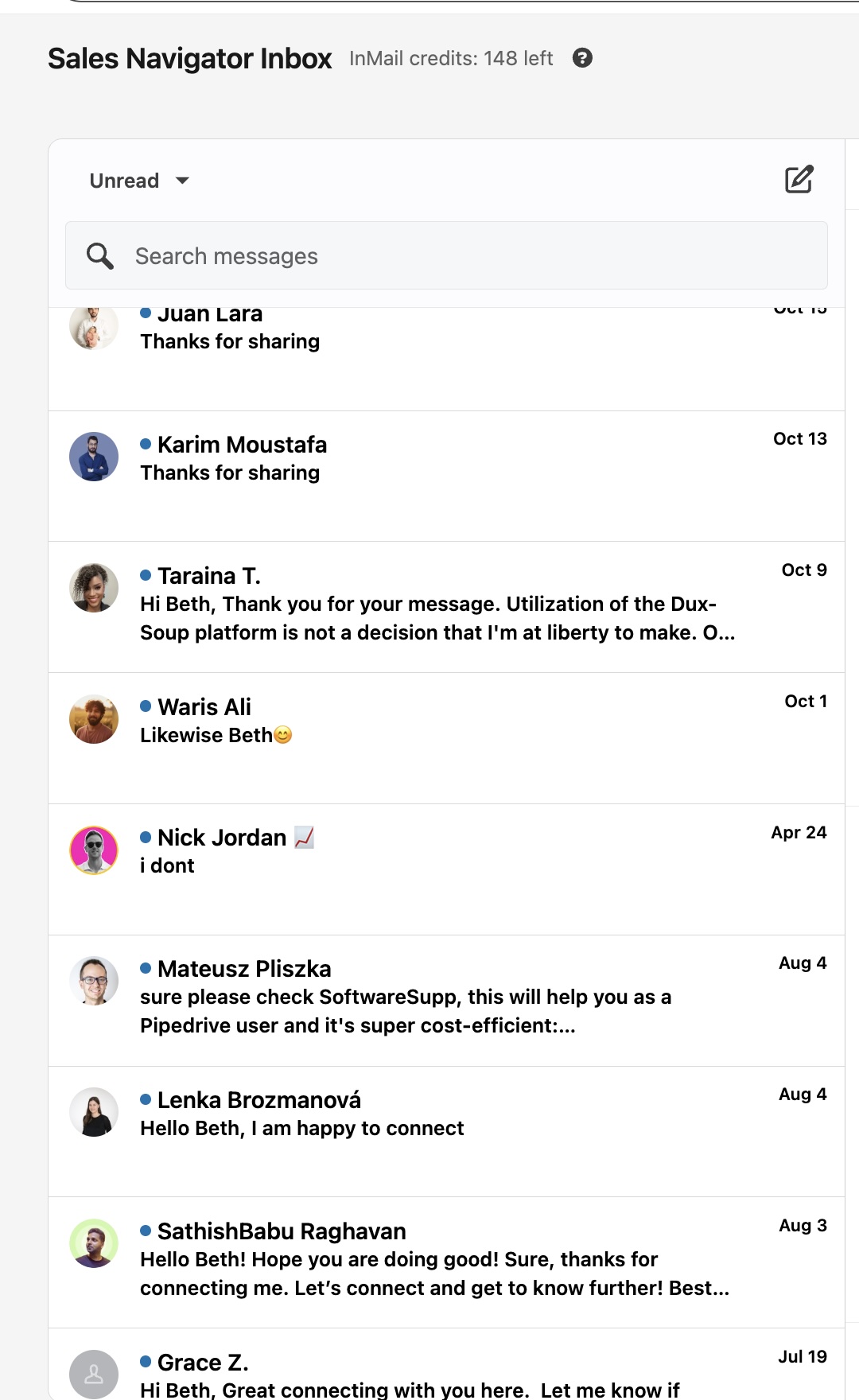Click Waris Ali's profile photo

point(94,719)
